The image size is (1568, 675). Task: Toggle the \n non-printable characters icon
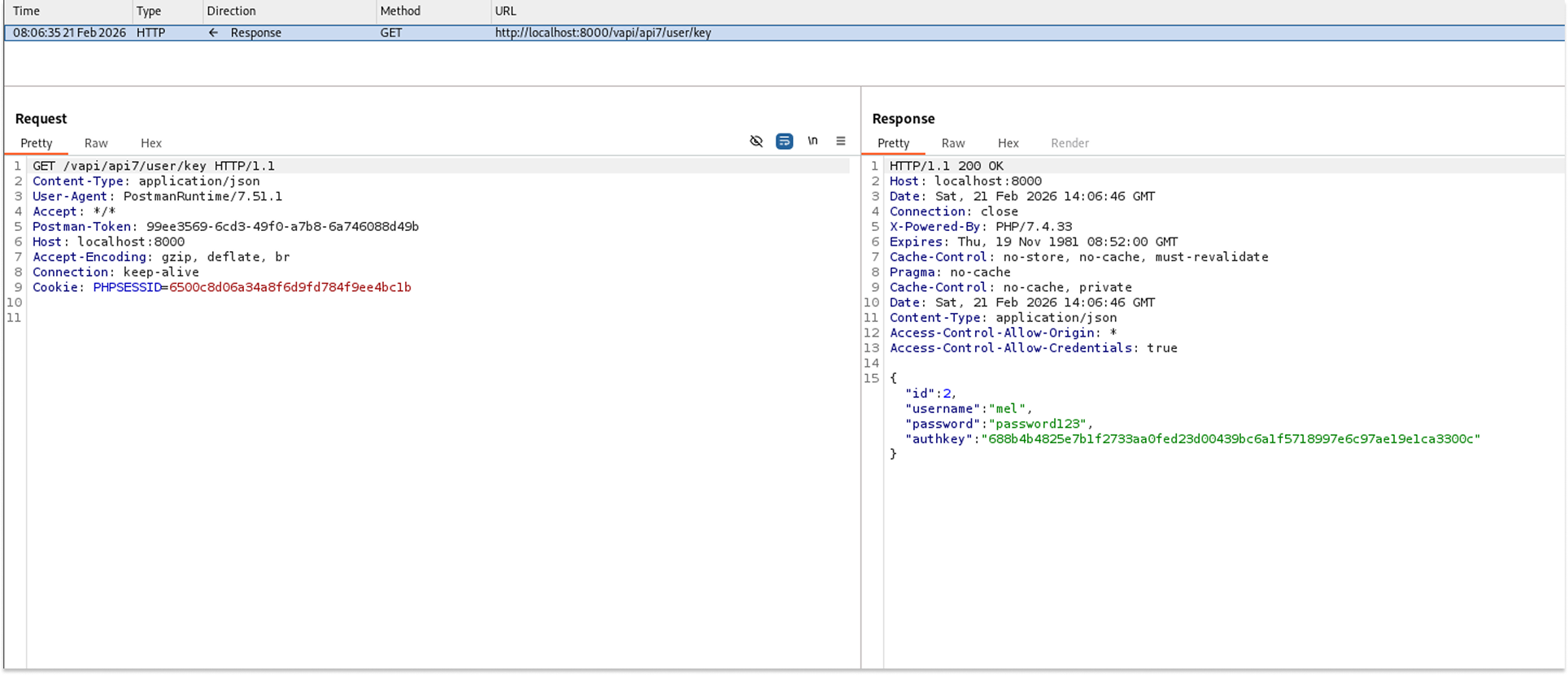[x=812, y=142]
